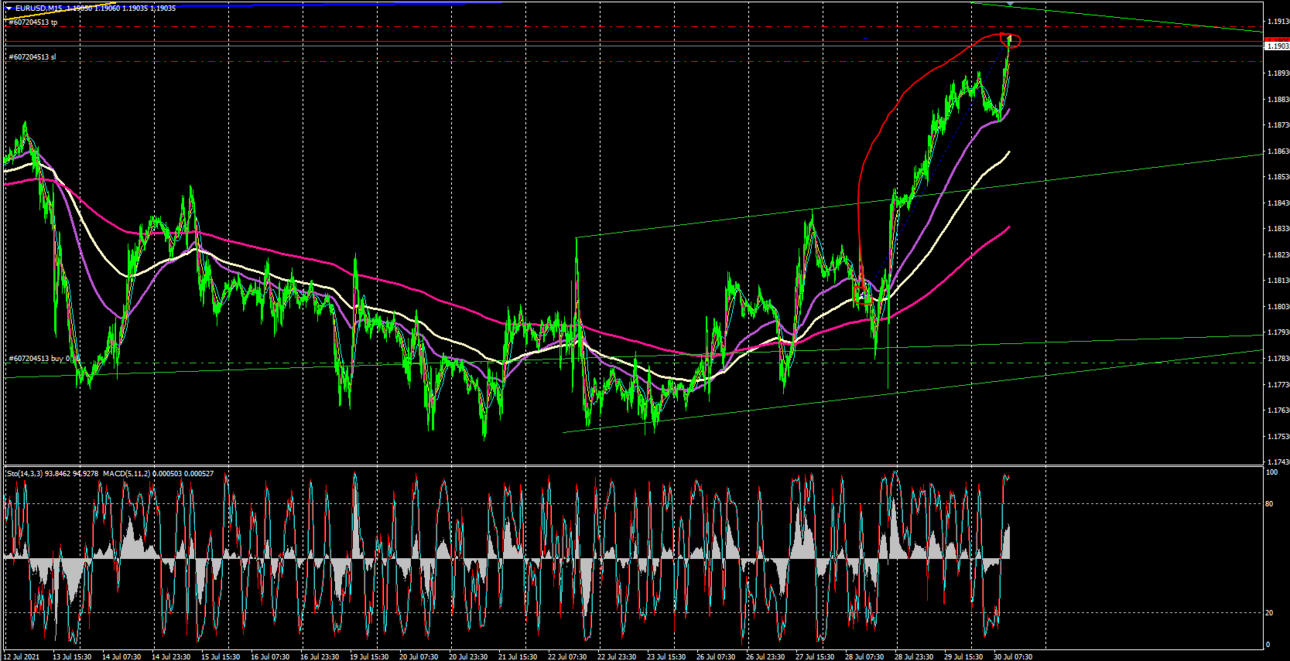This screenshot has width=1290, height=661.
Task: Click the 1.1863 price scale label
Action: [x=1277, y=151]
